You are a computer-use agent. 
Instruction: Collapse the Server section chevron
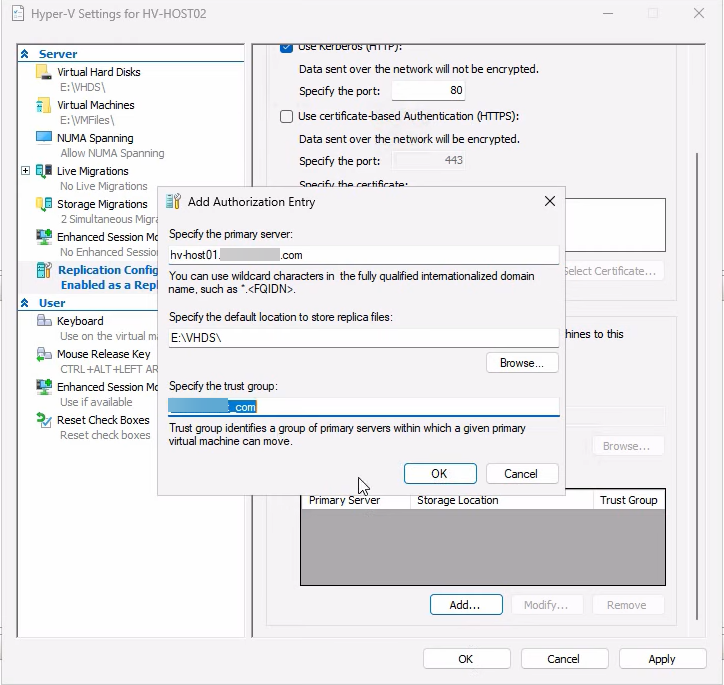[x=25, y=54]
